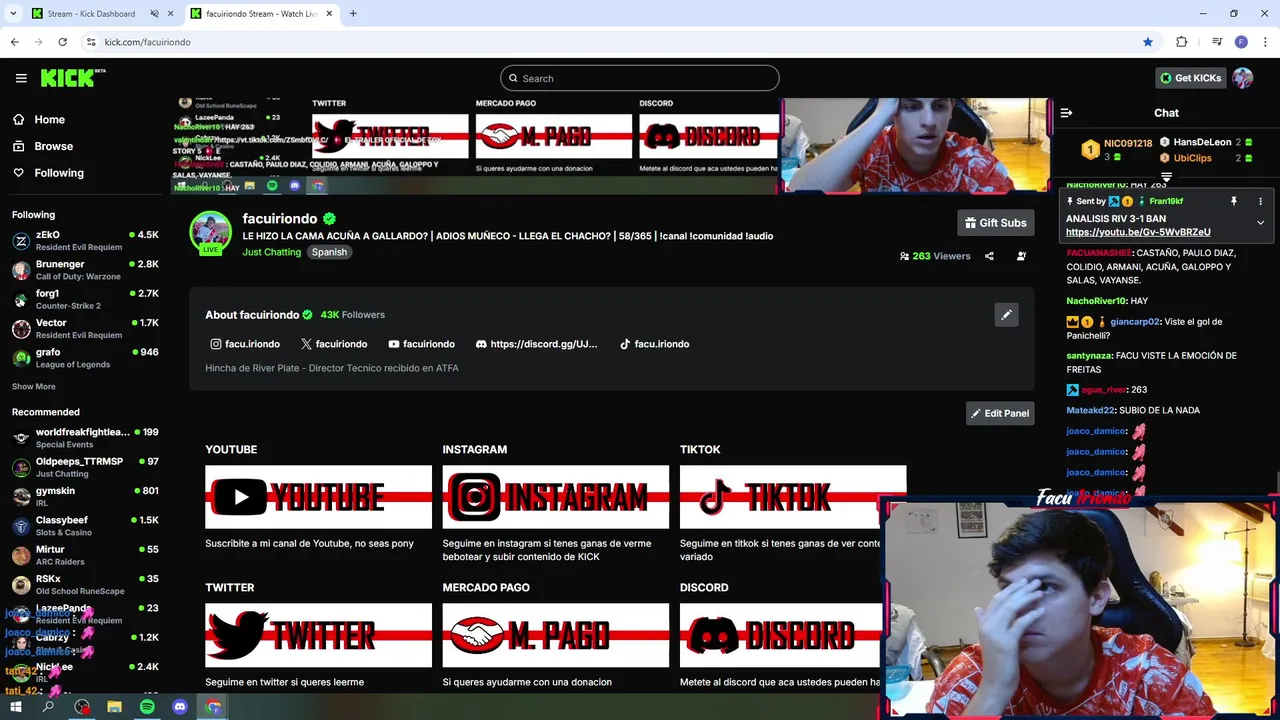
Task: Open Classybeef recommended channel
Action: point(85,526)
